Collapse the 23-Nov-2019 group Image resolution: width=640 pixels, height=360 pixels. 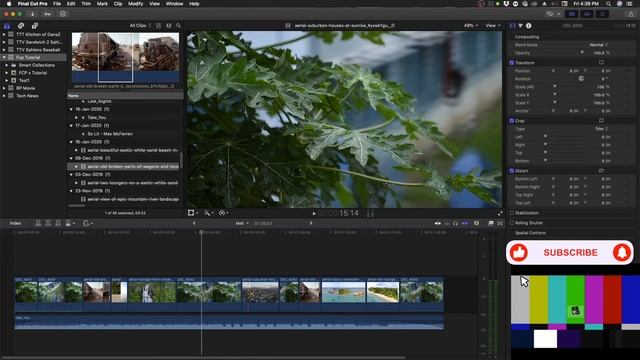pyautogui.click(x=71, y=191)
